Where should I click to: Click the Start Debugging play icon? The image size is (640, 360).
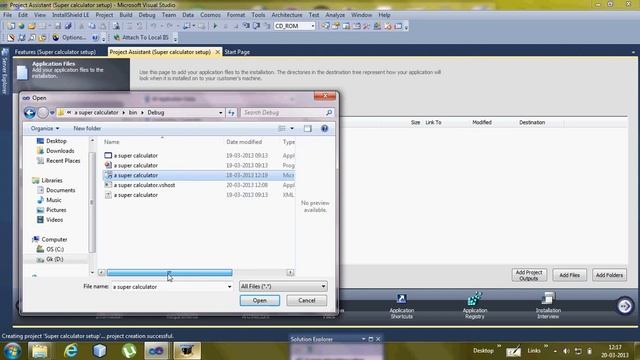click(215, 26)
